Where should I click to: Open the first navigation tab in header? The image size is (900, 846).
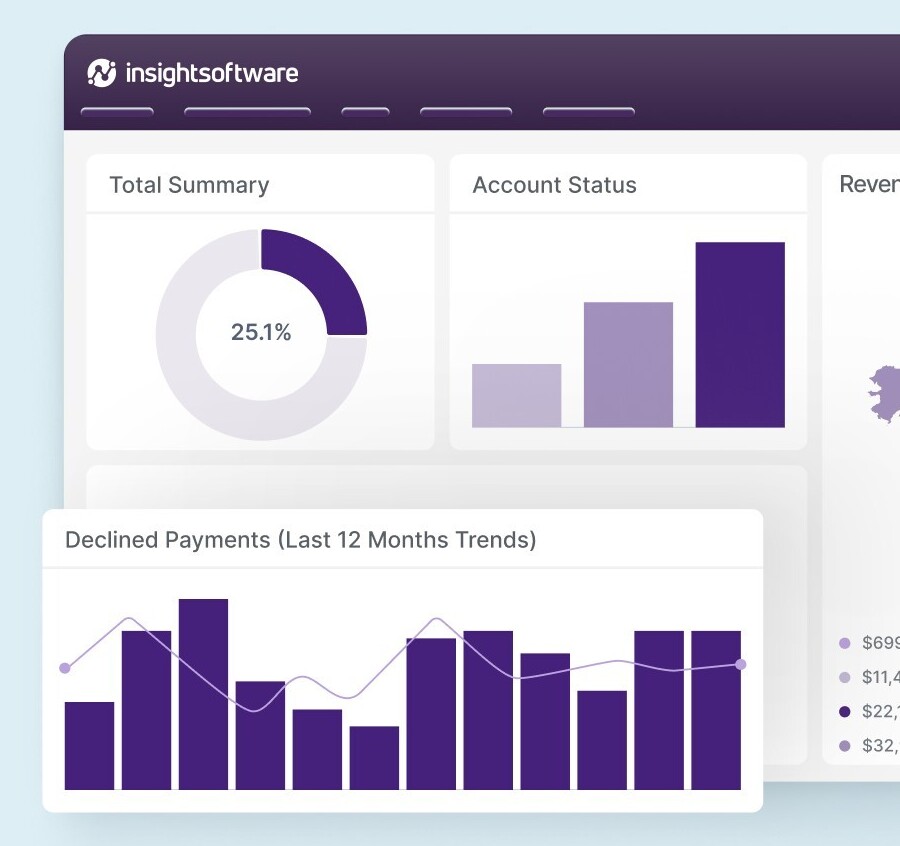click(116, 112)
